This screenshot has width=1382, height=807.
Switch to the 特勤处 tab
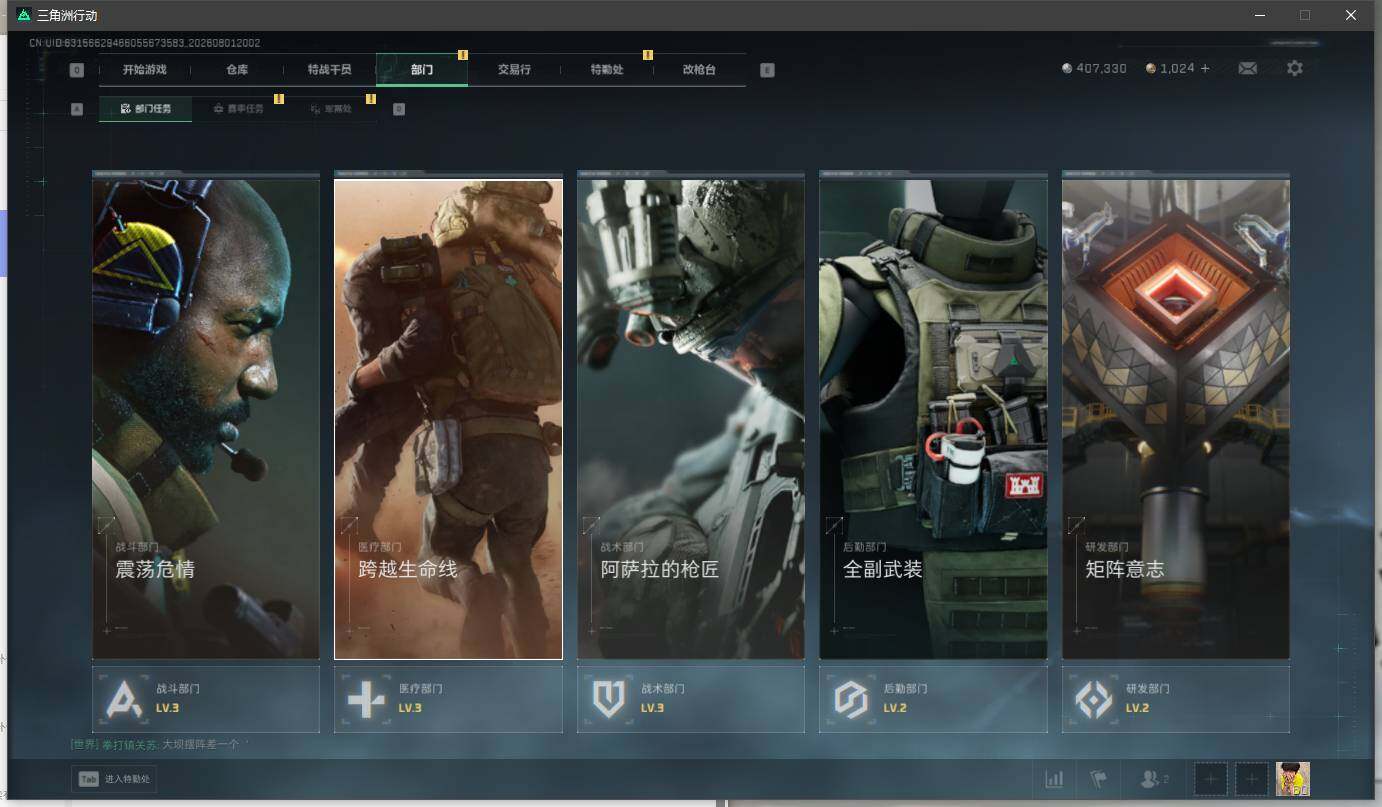(x=607, y=70)
